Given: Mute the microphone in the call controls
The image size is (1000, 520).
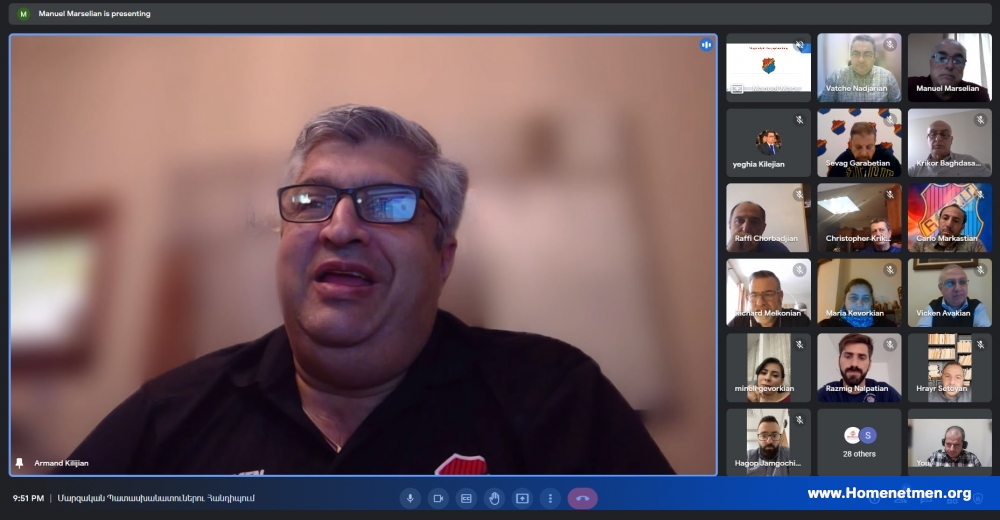Looking at the screenshot, I should pyautogui.click(x=410, y=498).
